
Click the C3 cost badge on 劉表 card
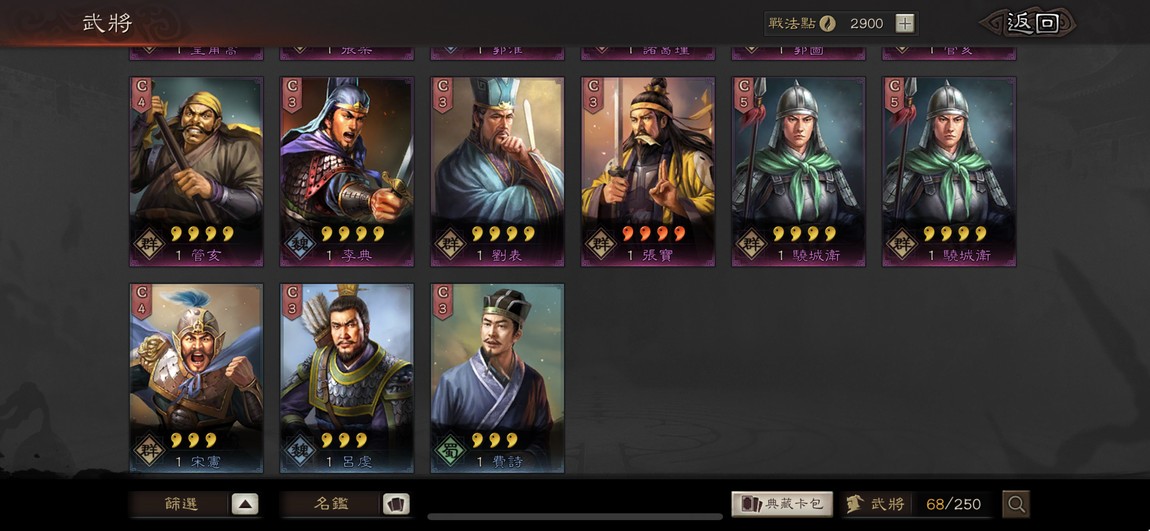point(442,95)
